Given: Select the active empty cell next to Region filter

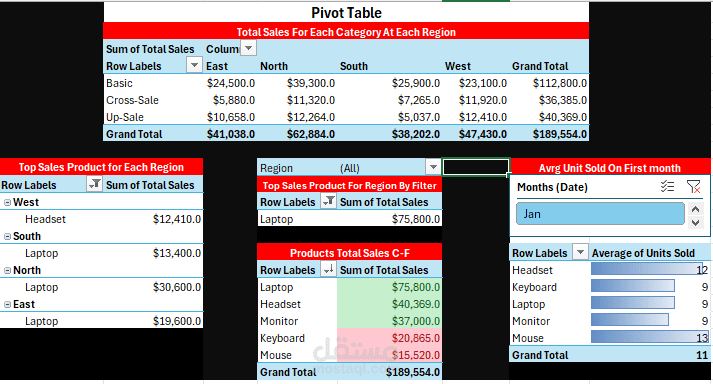Looking at the screenshot, I should click(476, 167).
